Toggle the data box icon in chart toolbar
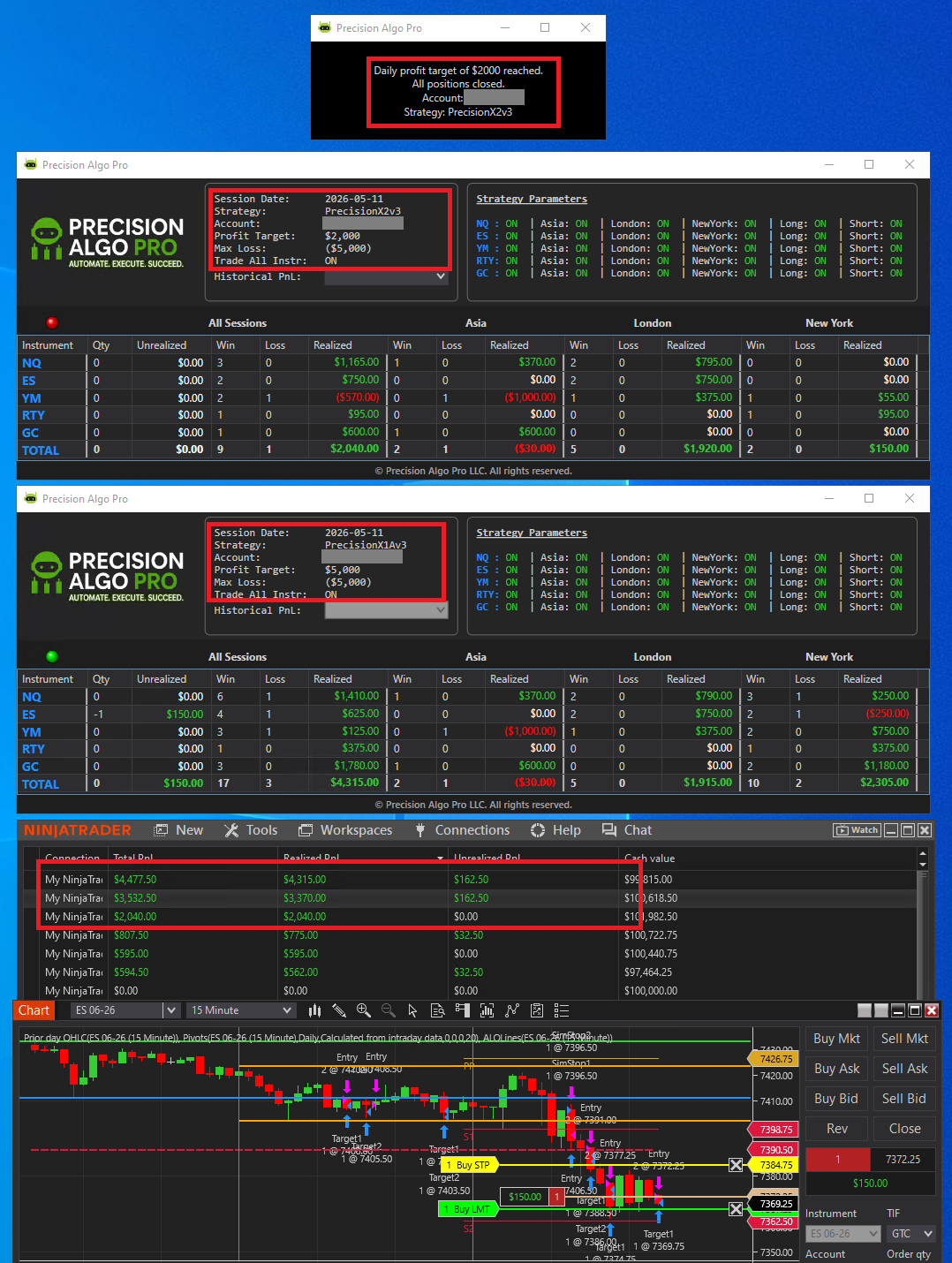The width and height of the screenshot is (952, 1263). 437,1010
